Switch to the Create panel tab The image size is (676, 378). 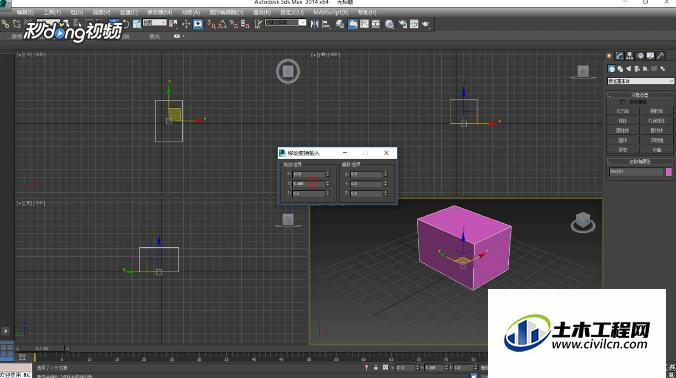point(609,56)
